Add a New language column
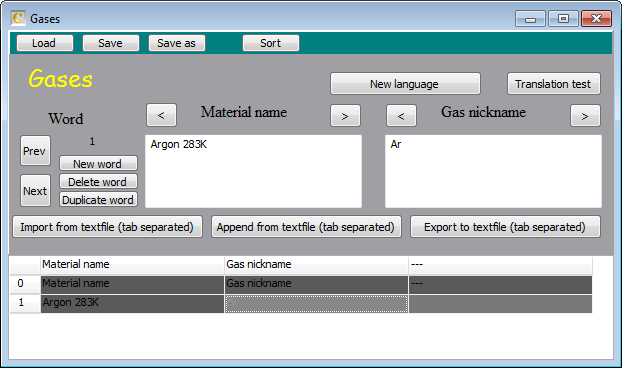This screenshot has width=622, height=368. pos(405,84)
